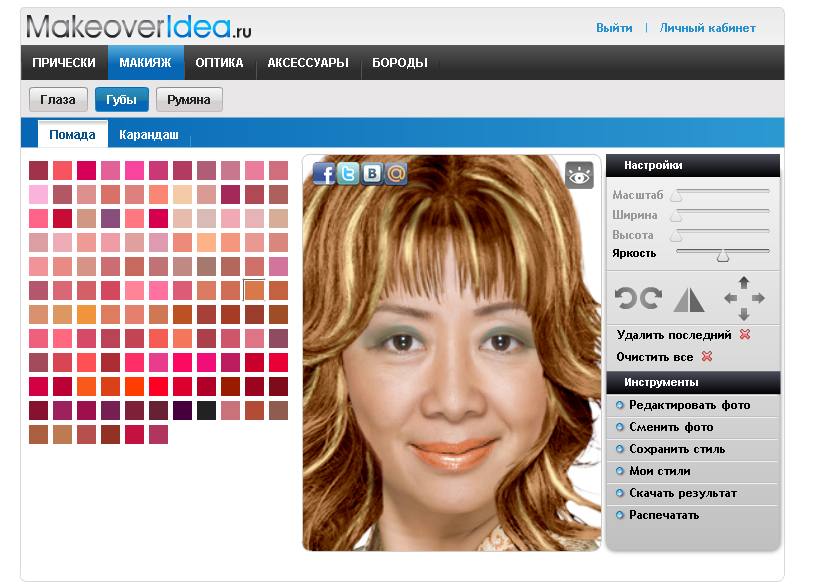Select the Румяна category button
The image size is (816, 587).
pyautogui.click(x=189, y=100)
